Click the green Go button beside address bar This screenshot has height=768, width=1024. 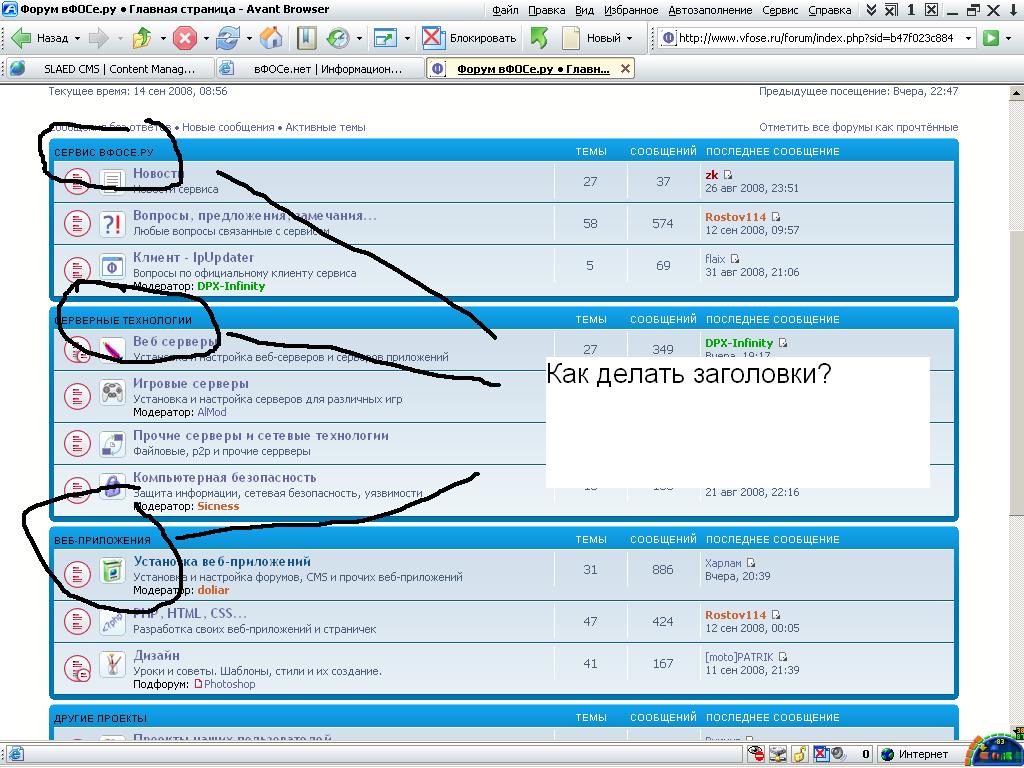click(990, 39)
